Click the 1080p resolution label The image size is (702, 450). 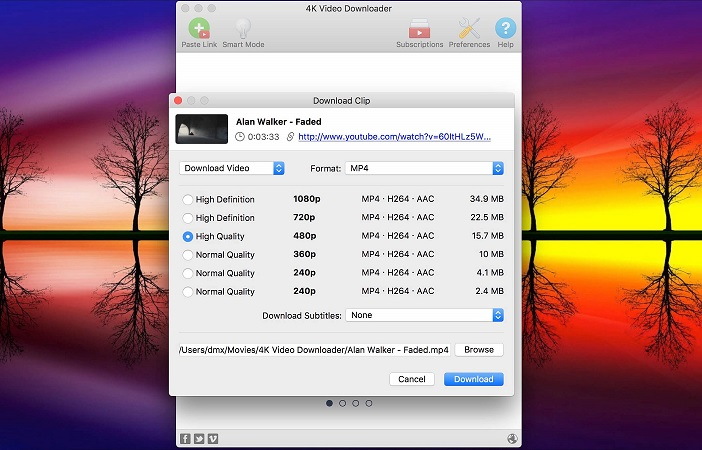307,199
